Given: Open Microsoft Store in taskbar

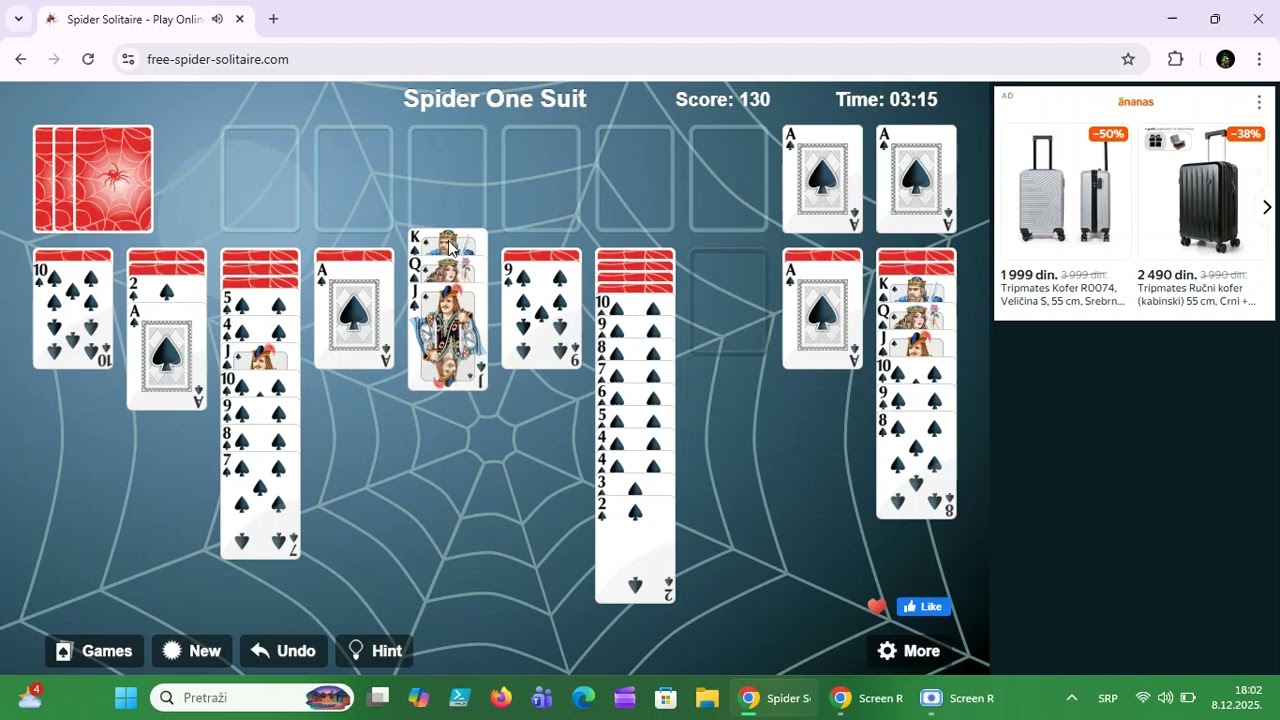Looking at the screenshot, I should (x=665, y=698).
